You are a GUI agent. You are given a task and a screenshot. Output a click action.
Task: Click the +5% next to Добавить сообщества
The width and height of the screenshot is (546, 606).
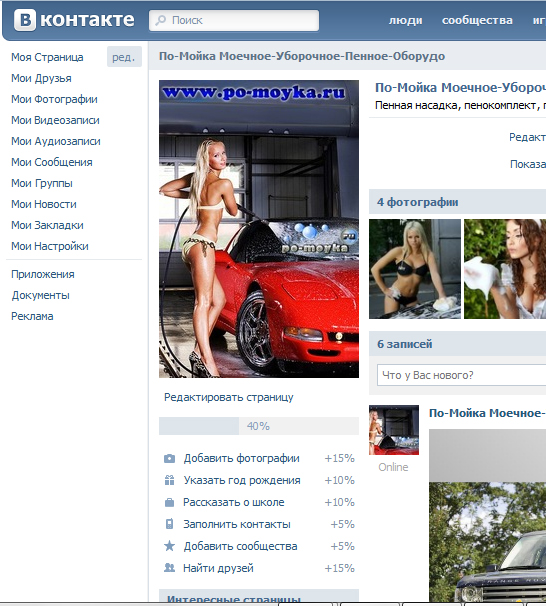[x=342, y=546]
